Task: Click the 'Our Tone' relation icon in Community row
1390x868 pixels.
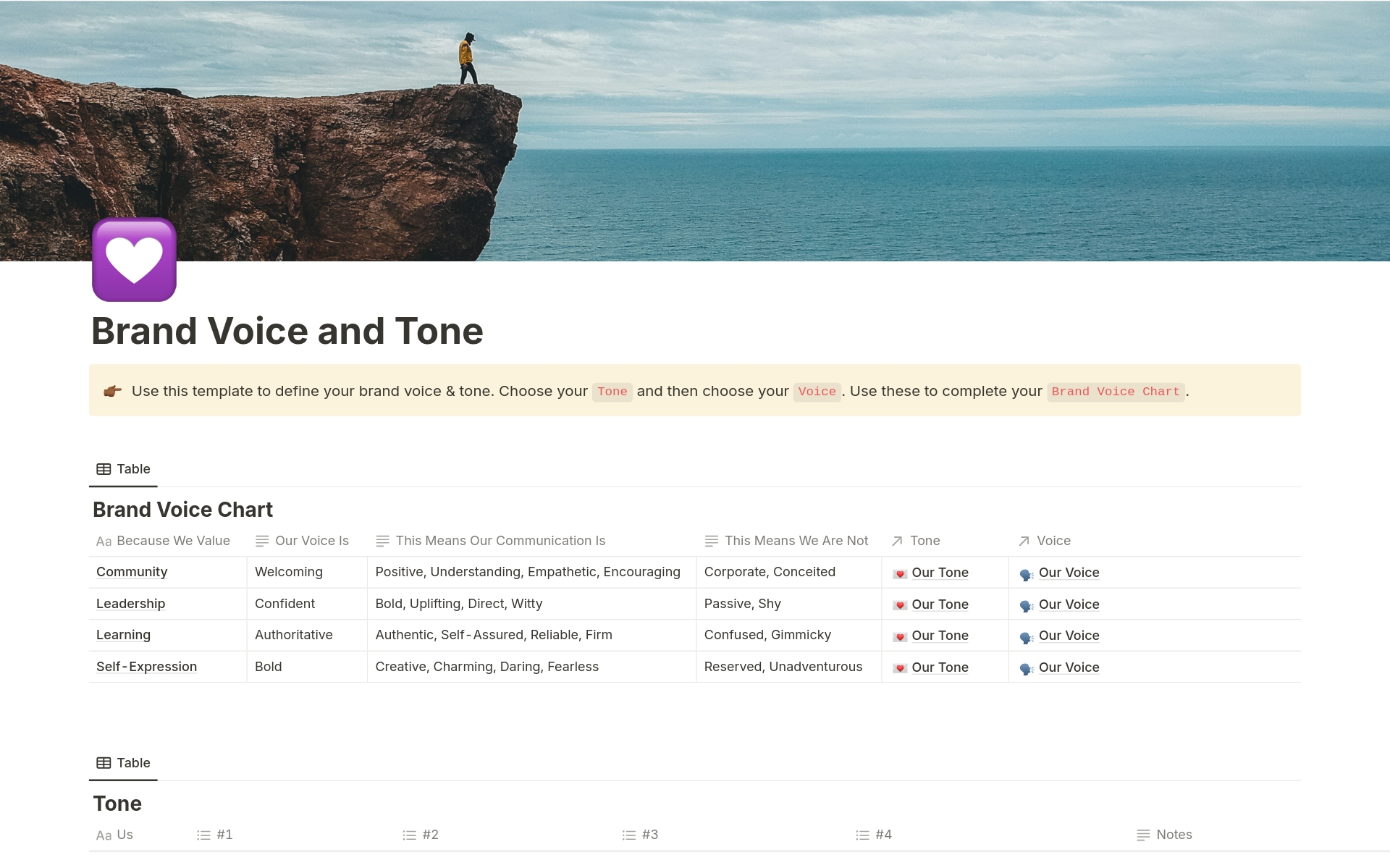Action: 898,572
